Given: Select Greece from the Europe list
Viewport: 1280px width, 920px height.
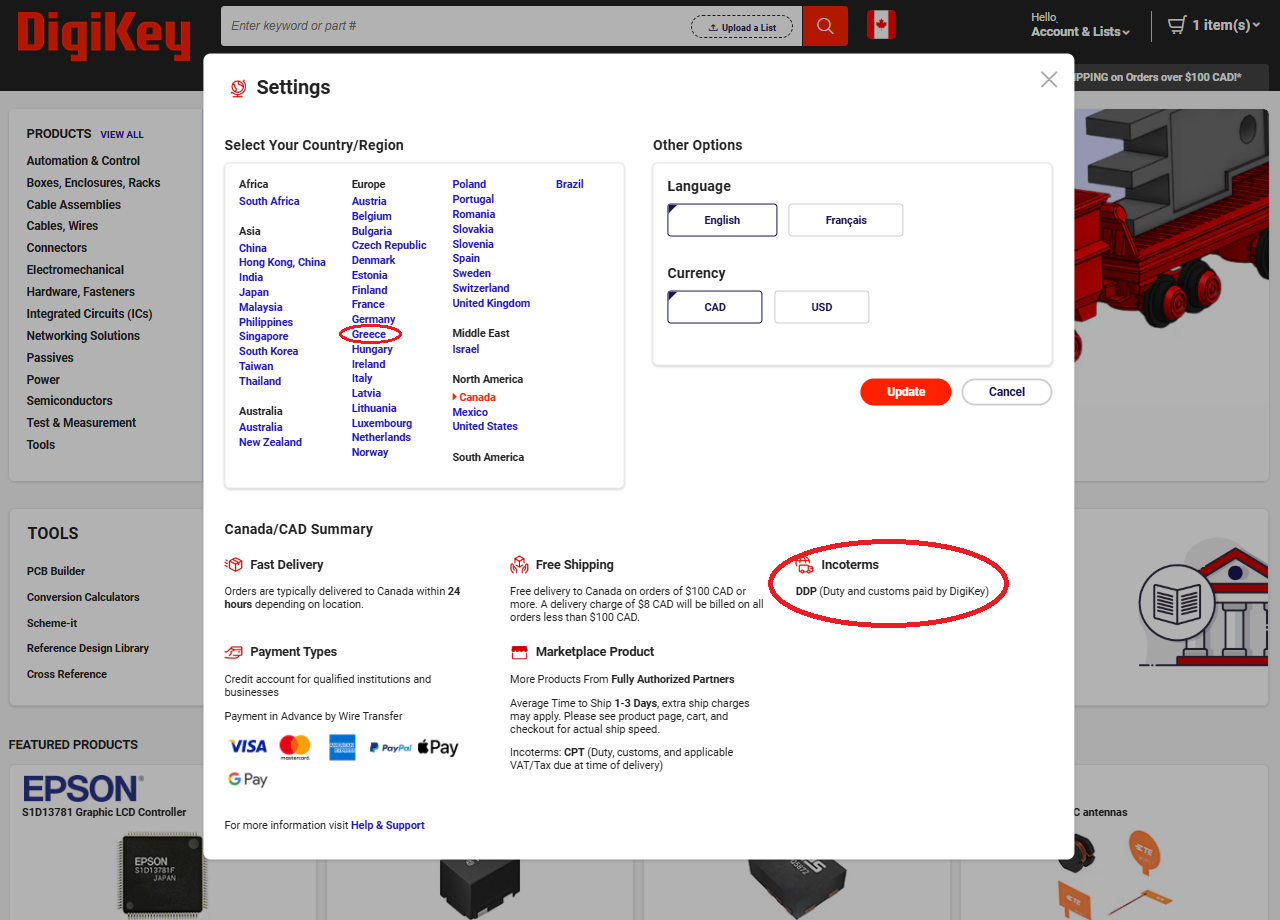Looking at the screenshot, I should click(369, 334).
